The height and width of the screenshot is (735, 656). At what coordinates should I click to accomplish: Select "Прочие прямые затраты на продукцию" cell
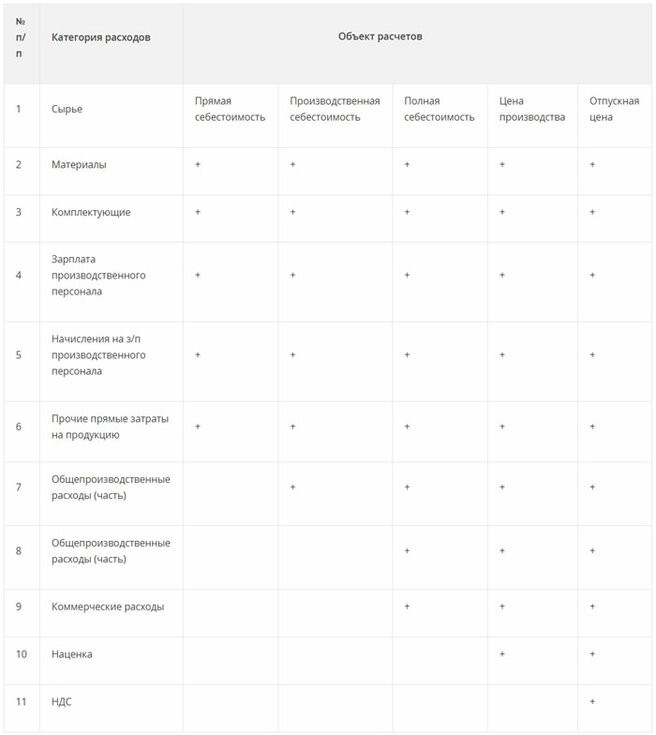pos(110,427)
